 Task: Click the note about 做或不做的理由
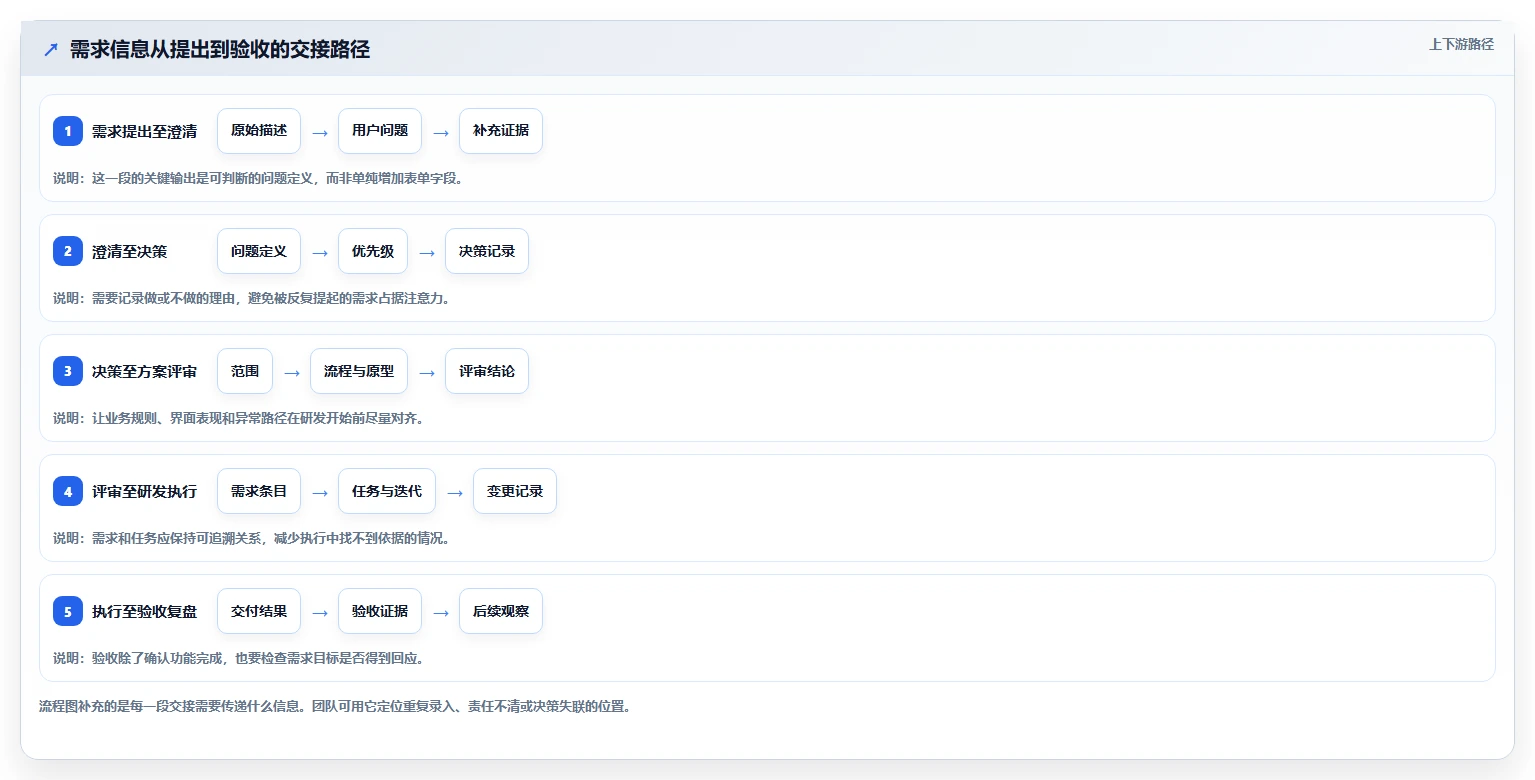[x=251, y=298]
